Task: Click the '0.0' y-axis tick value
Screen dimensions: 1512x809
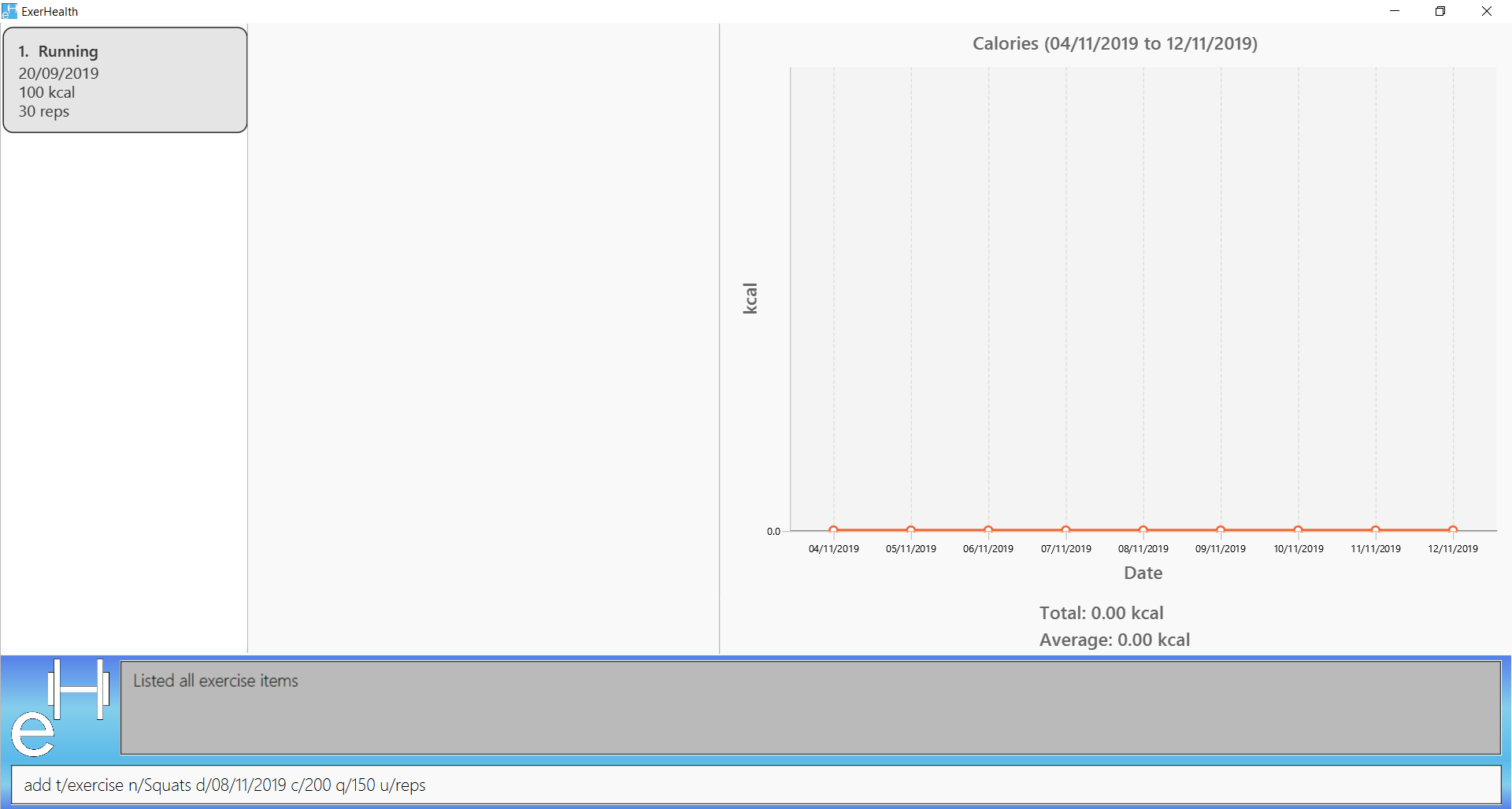Action: pos(773,532)
